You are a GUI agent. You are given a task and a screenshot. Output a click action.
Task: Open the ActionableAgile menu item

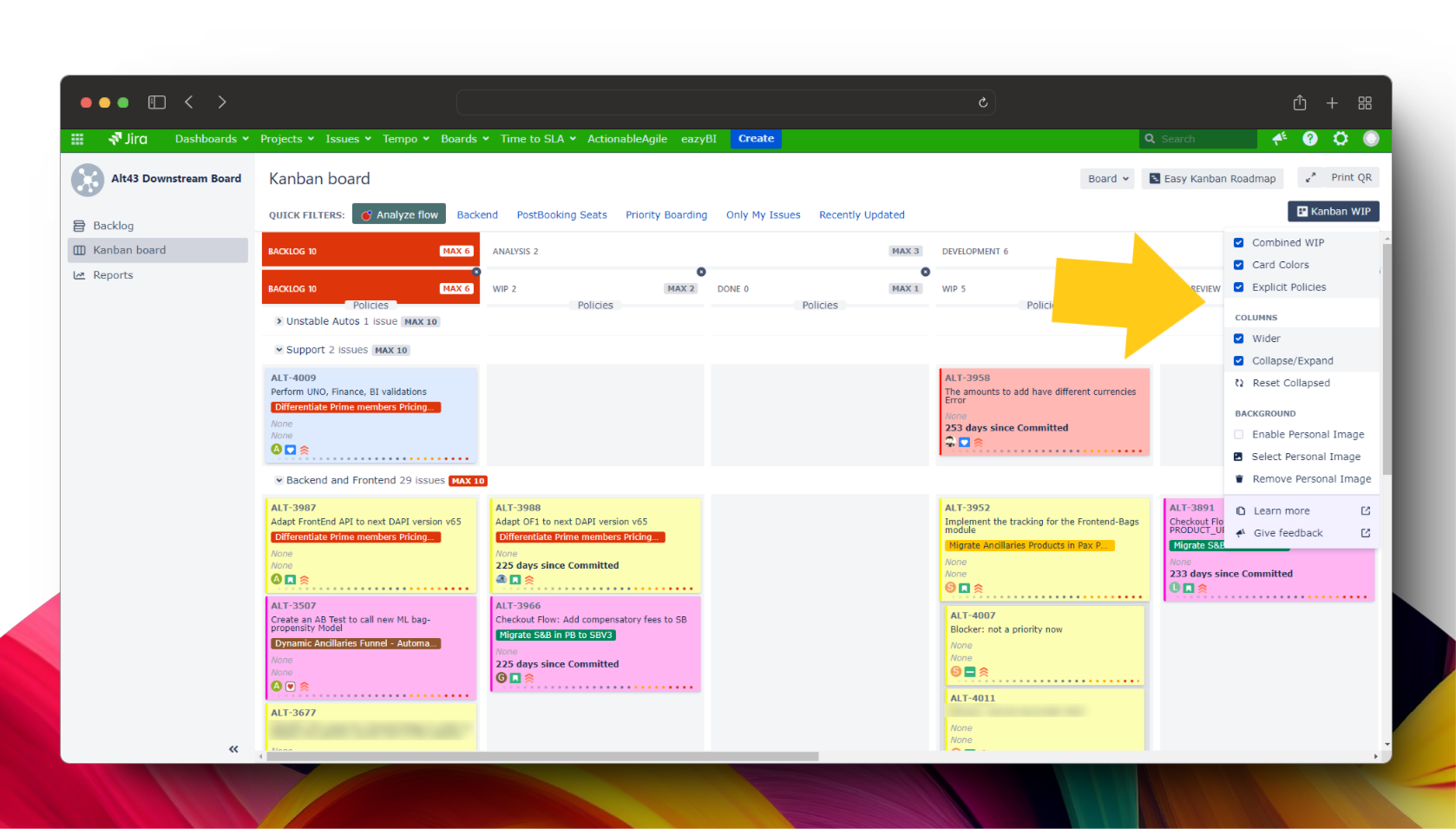coord(627,139)
